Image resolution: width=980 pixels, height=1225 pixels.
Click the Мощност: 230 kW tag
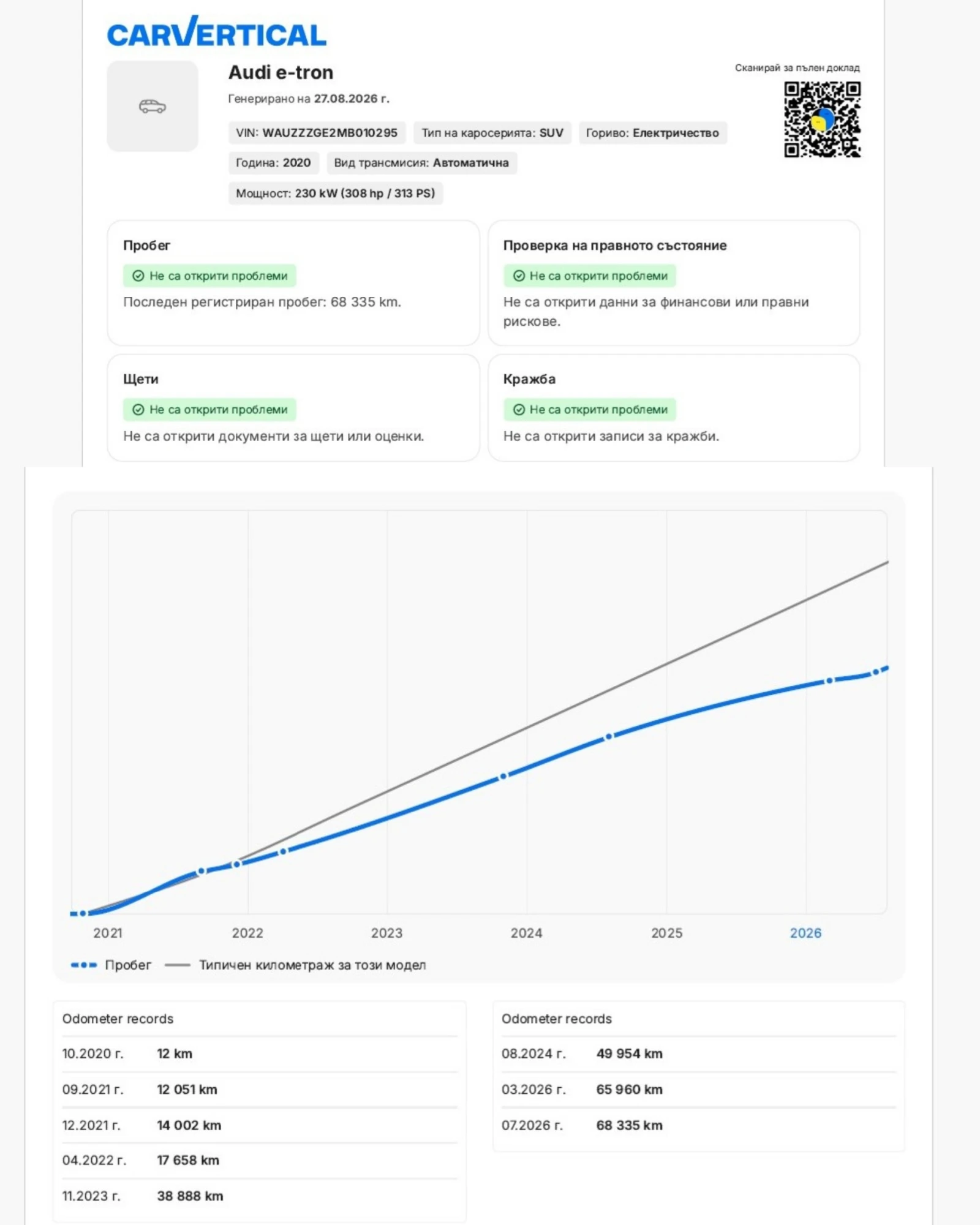tap(336, 194)
